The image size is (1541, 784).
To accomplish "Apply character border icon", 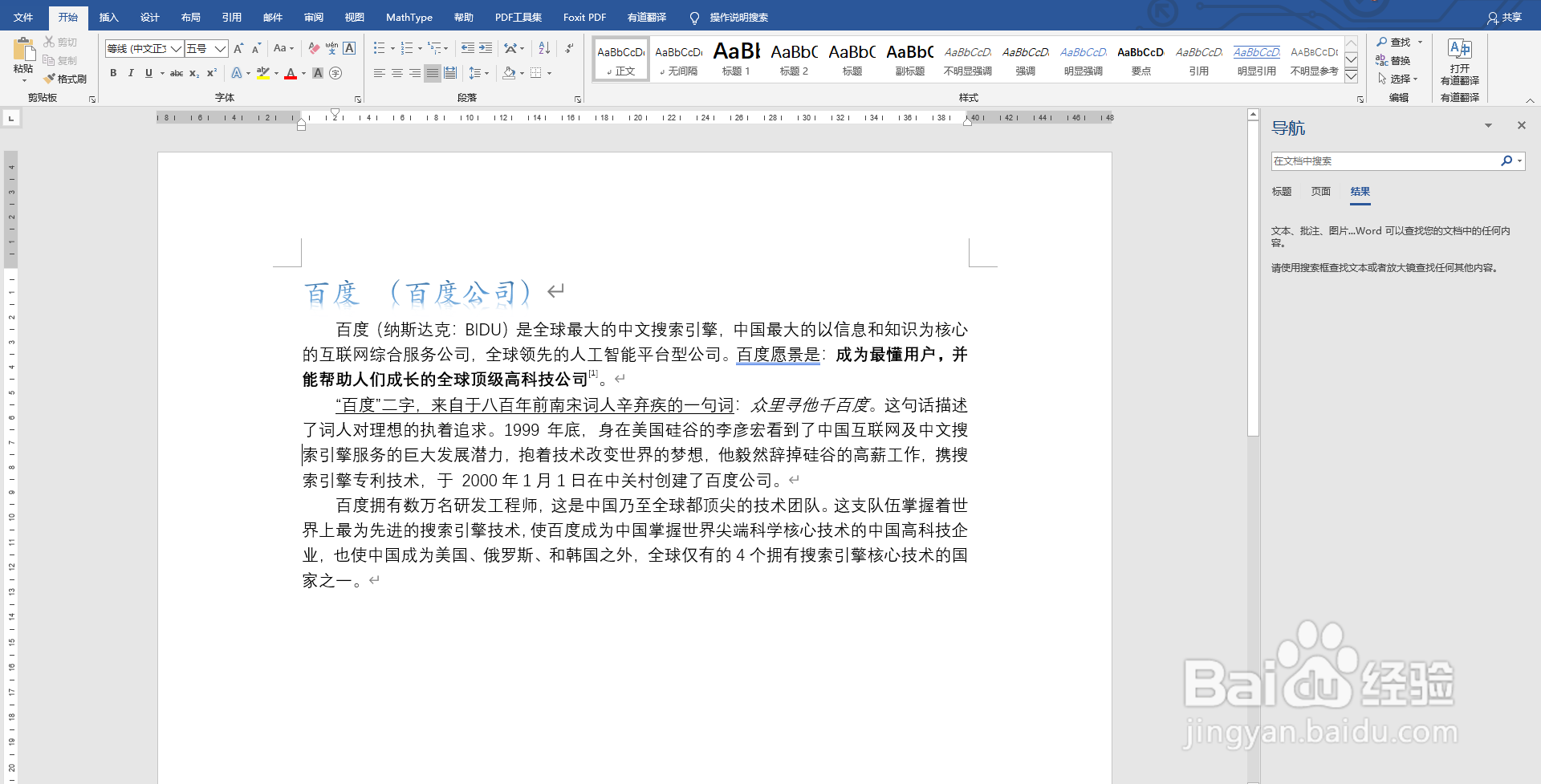I will coord(349,49).
